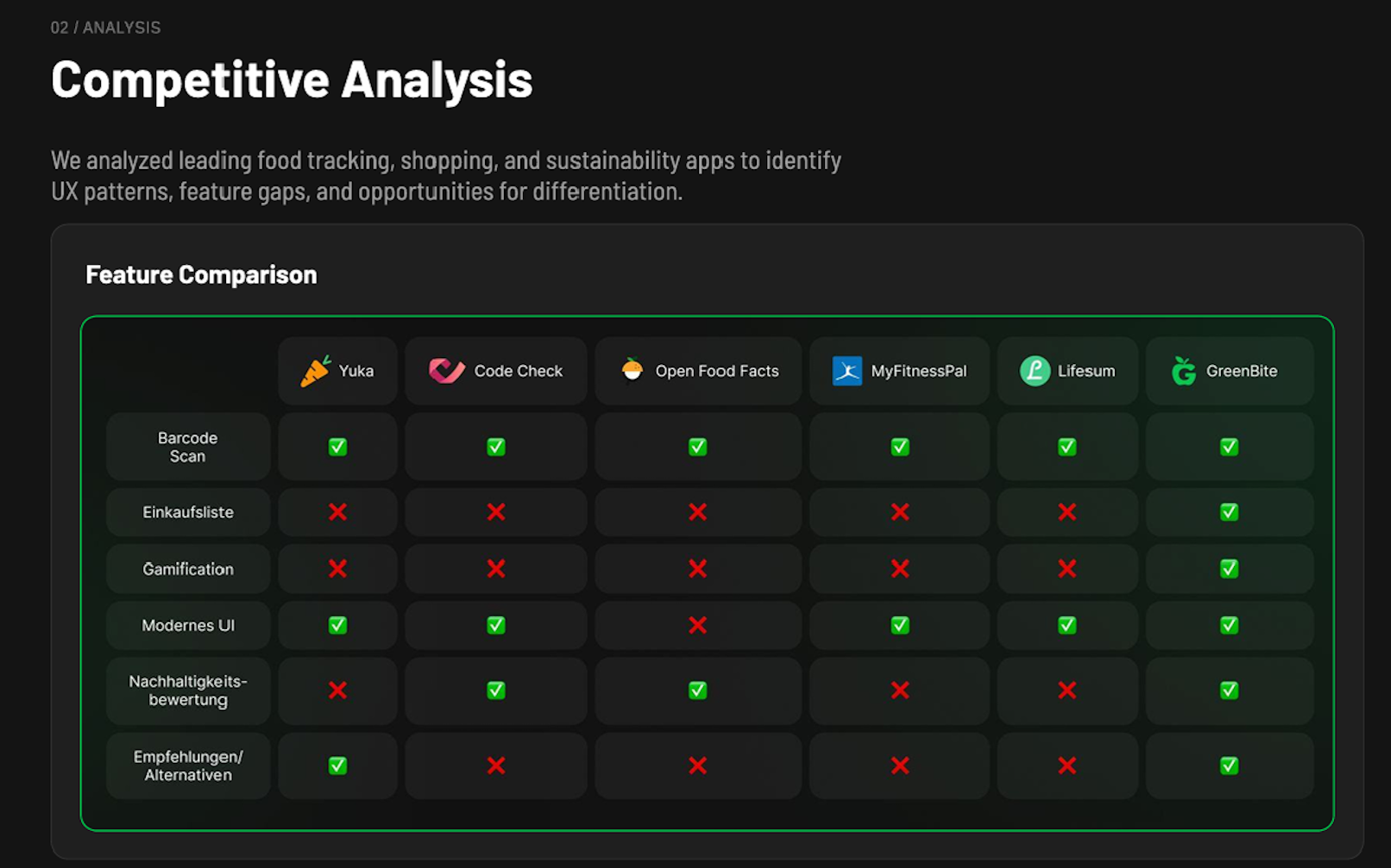Click the Barcode Scan checkmark for Open Food Facts
This screenshot has height=868, width=1391.
(698, 447)
